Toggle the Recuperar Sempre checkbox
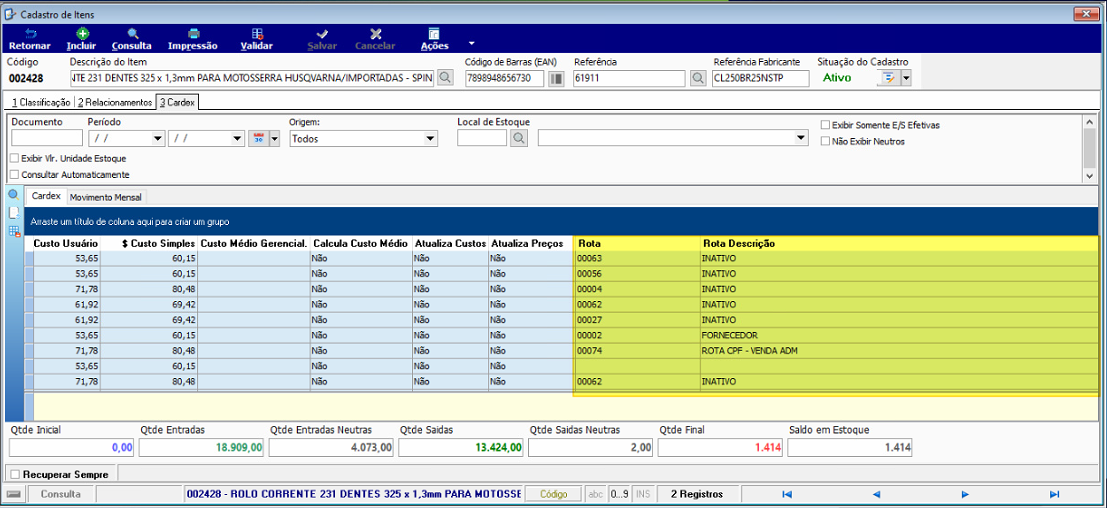 click(16, 474)
